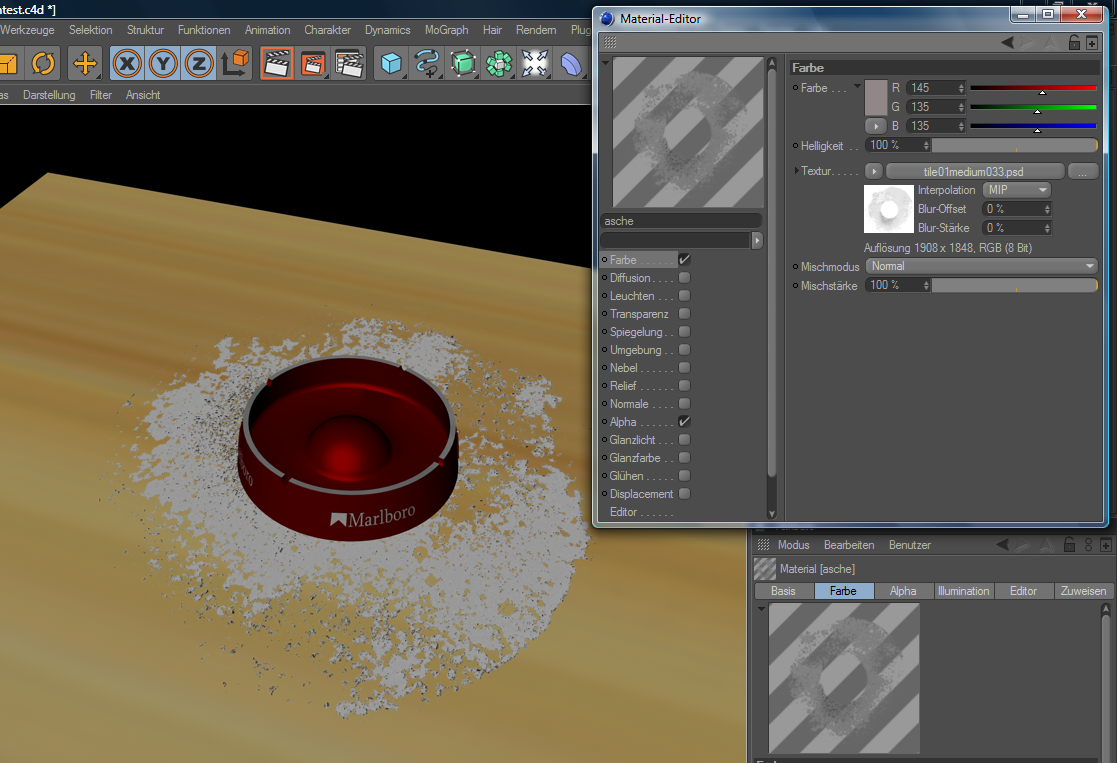Image resolution: width=1117 pixels, height=763 pixels.
Task: Open color mode arrow beside B value
Action: tap(876, 126)
